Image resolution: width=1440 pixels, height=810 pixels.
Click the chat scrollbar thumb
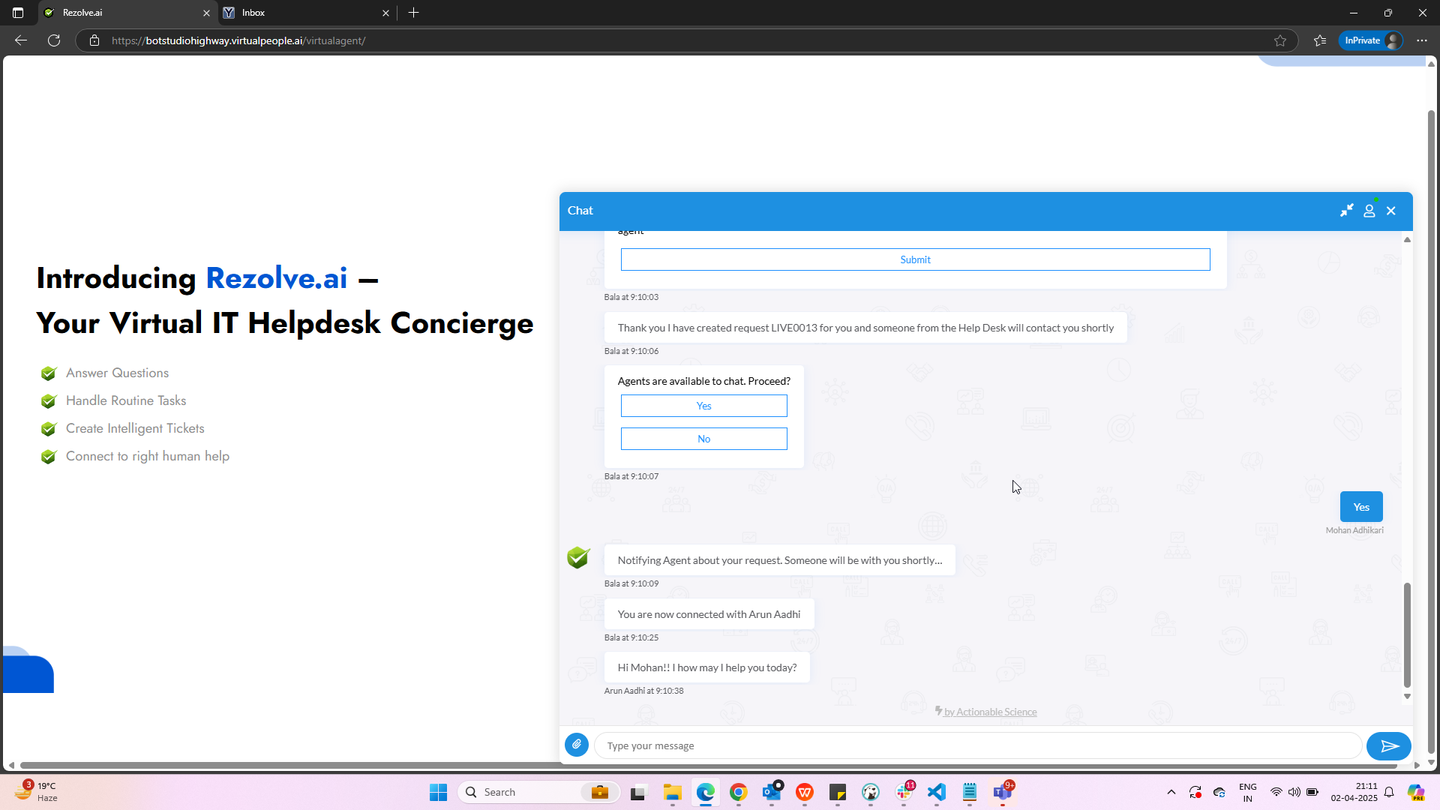click(1407, 636)
